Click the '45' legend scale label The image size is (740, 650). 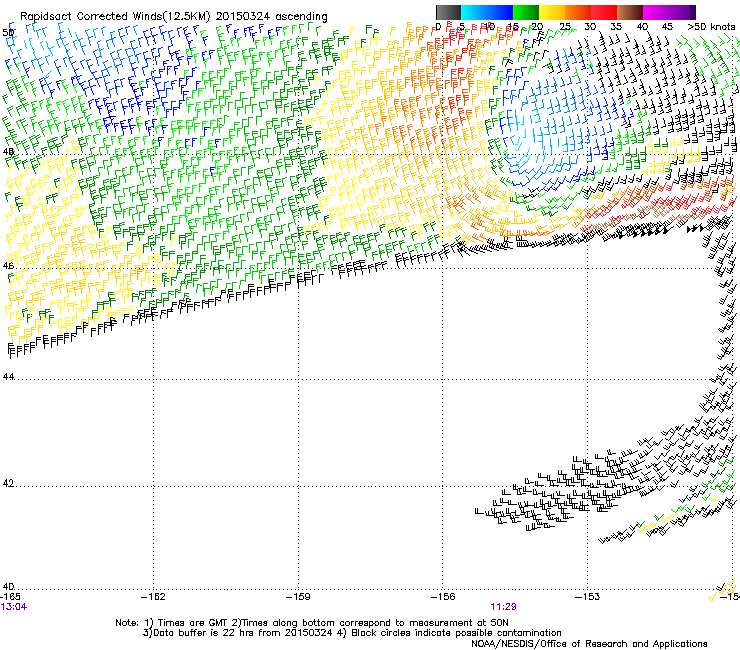click(x=667, y=27)
